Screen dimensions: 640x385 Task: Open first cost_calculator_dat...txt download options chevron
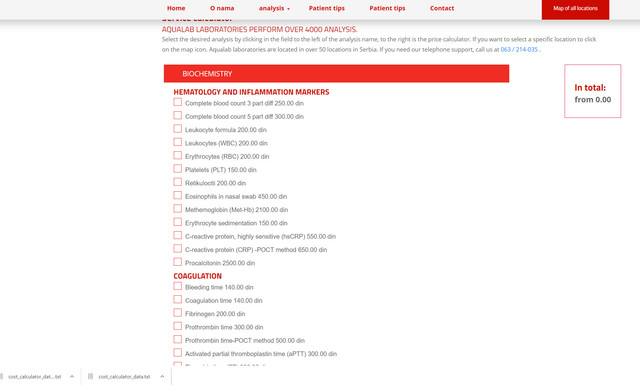click(x=72, y=376)
